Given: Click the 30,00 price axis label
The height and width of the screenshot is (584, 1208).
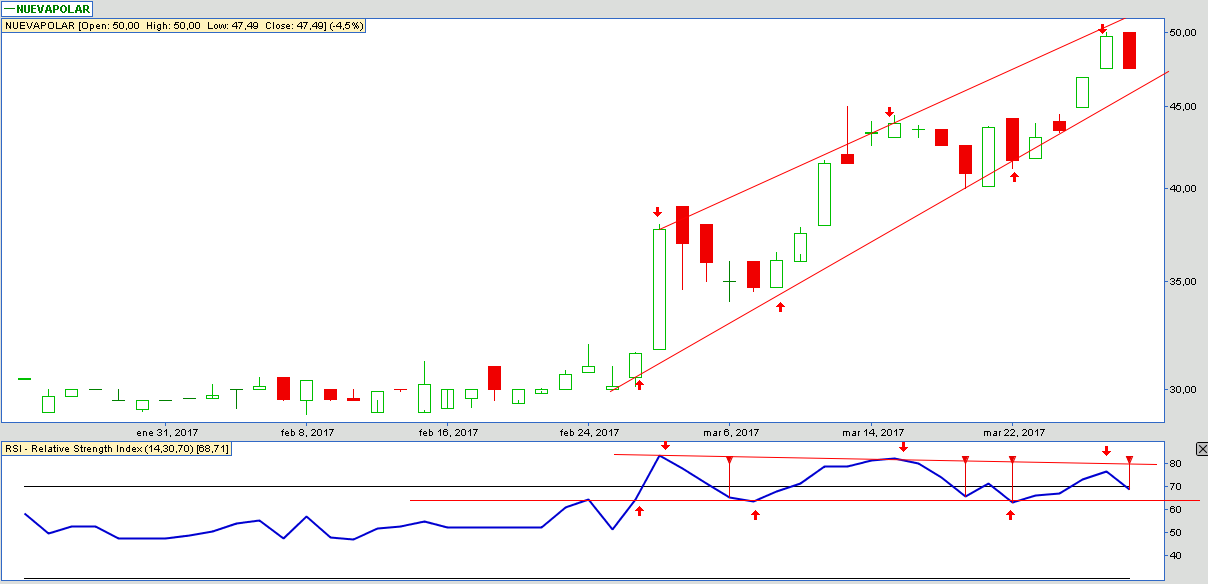Looking at the screenshot, I should [1183, 389].
